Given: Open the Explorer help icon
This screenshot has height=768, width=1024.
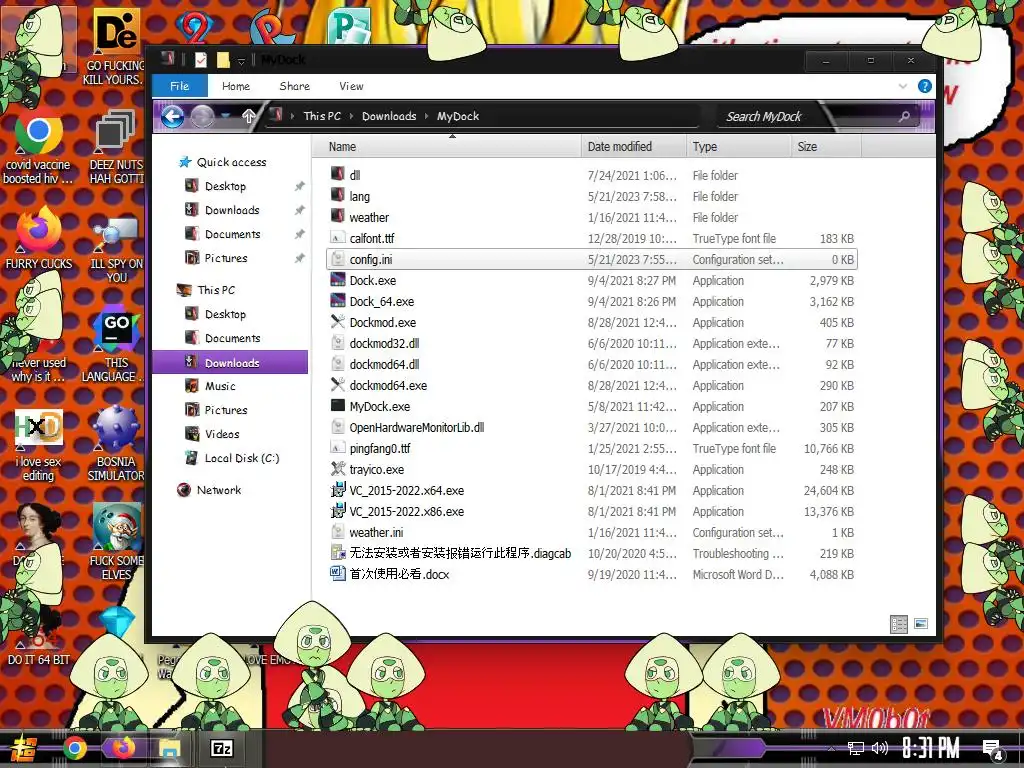Looking at the screenshot, I should pyautogui.click(x=925, y=86).
